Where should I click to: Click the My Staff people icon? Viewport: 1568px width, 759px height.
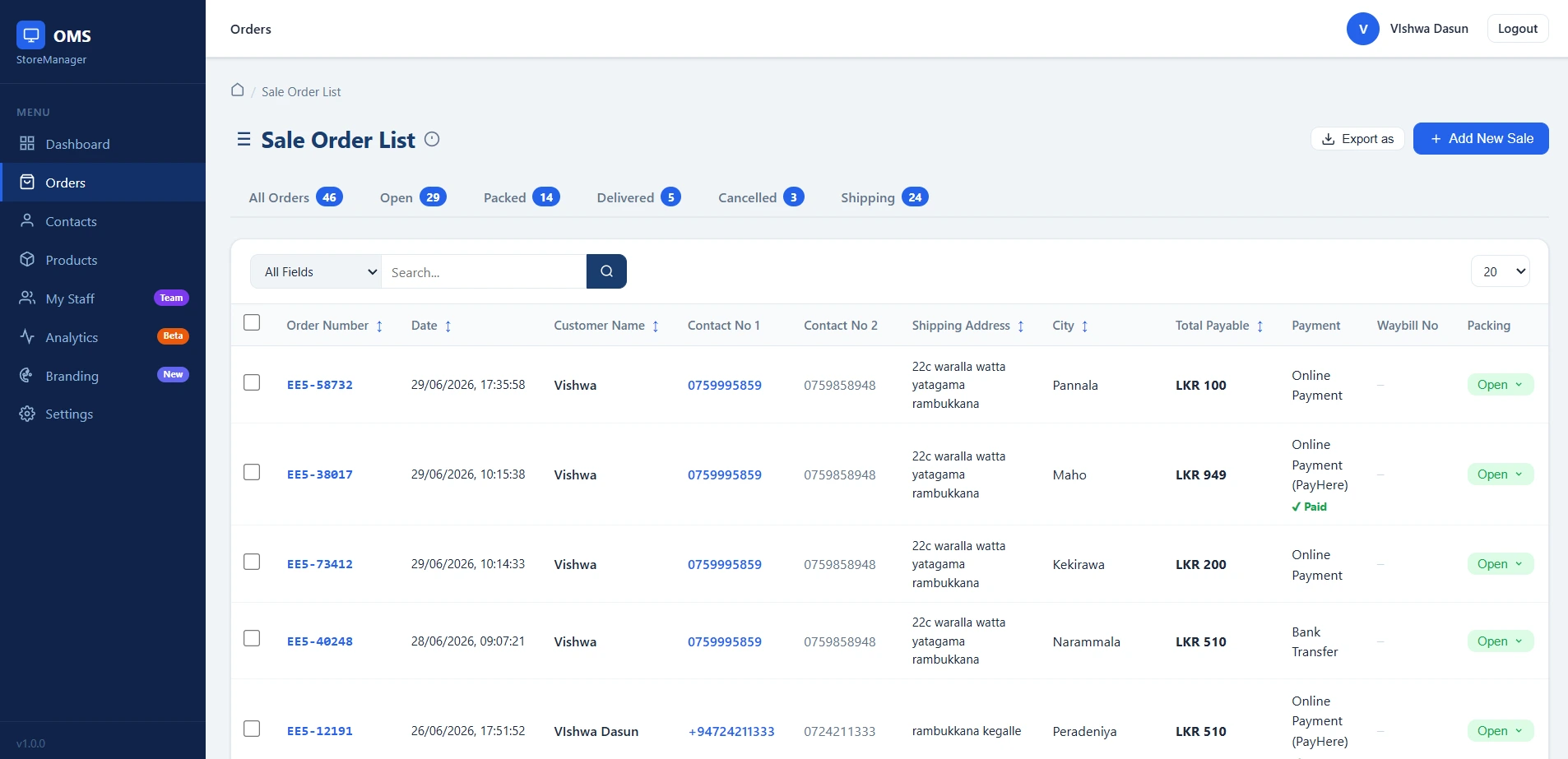[x=27, y=298]
